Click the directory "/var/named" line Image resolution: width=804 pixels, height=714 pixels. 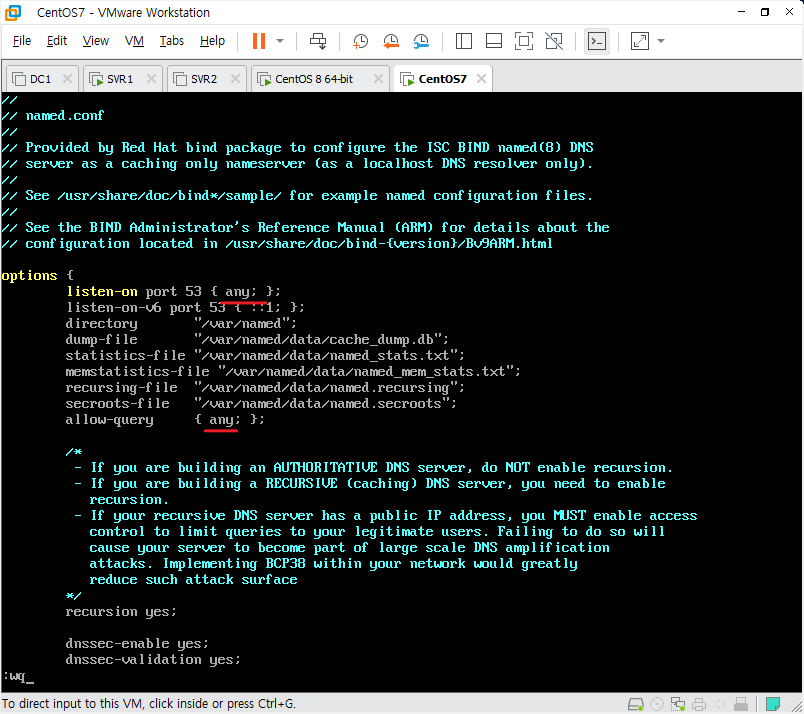(181, 323)
